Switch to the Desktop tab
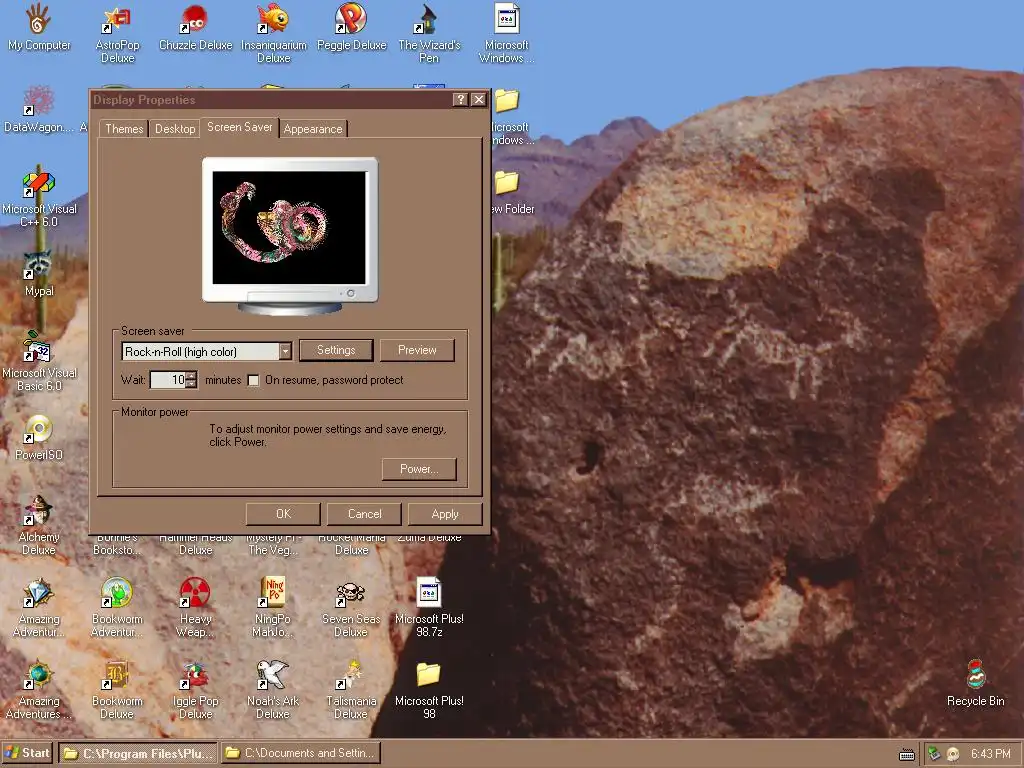Screen dimensions: 1024x768 (175, 129)
